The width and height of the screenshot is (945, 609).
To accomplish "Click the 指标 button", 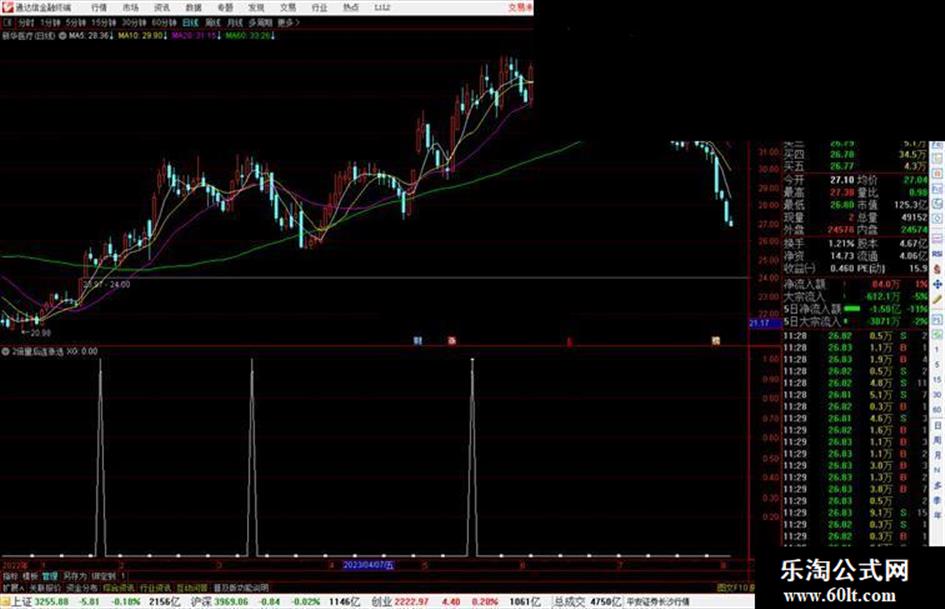I will click(x=11, y=576).
